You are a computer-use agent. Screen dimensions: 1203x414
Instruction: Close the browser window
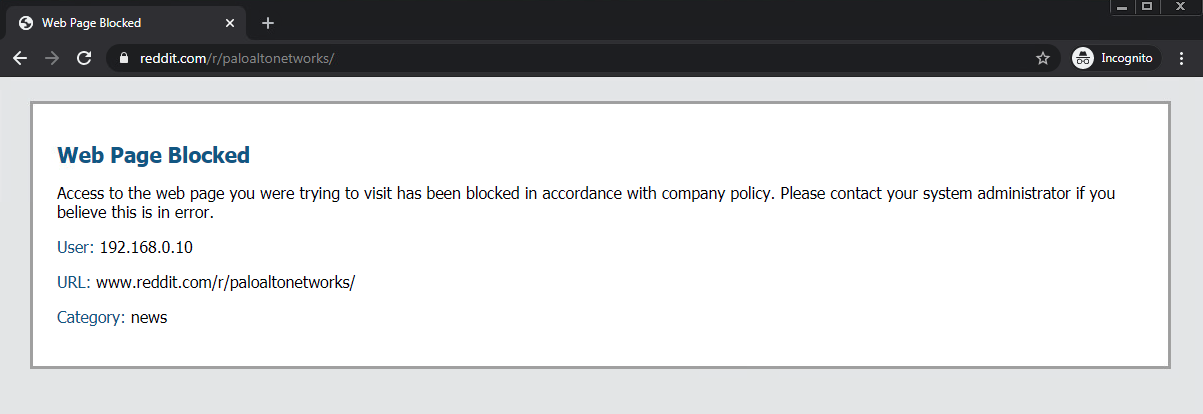click(1180, 6)
